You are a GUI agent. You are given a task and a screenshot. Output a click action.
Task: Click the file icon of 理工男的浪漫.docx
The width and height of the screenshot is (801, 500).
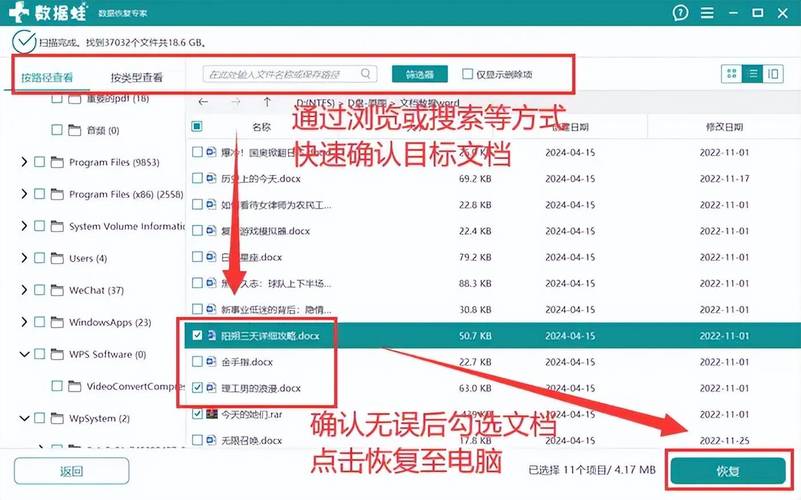pyautogui.click(x=211, y=388)
